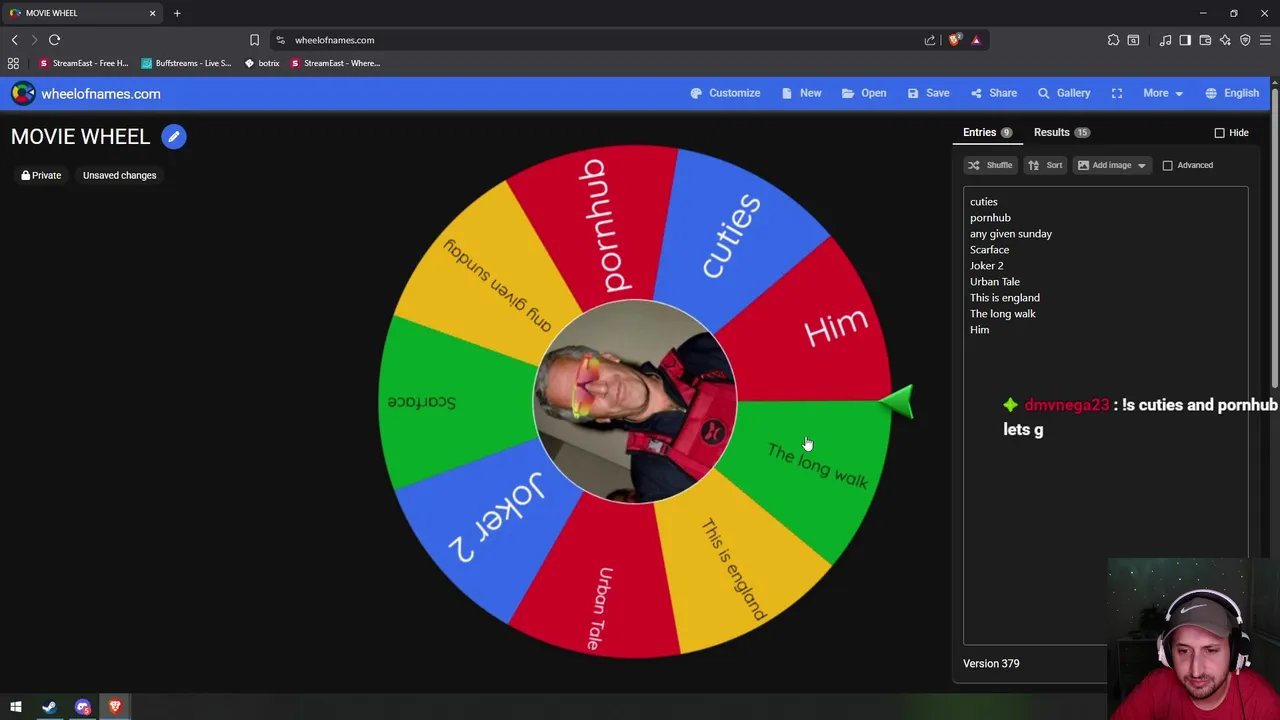Close the MOVIE WHEEL browser tab
This screenshot has height=720, width=1280.
pyautogui.click(x=152, y=13)
